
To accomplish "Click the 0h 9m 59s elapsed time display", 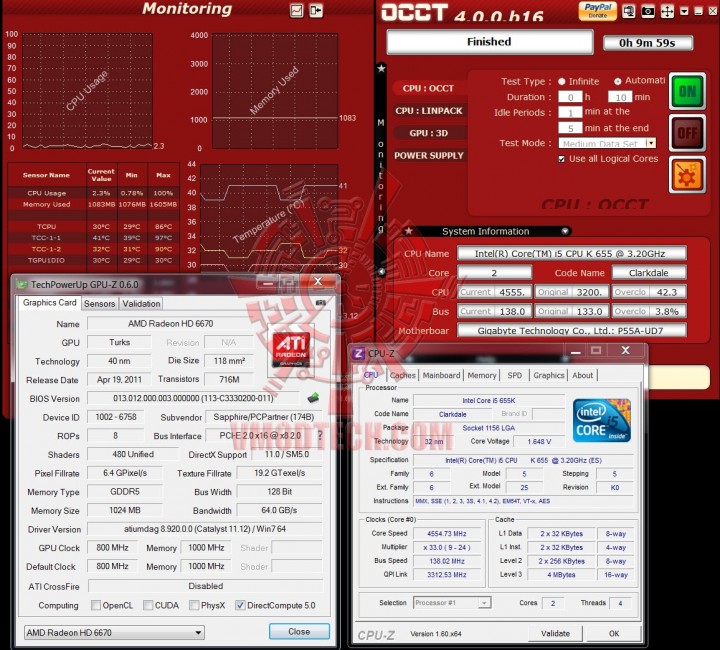I will [647, 43].
